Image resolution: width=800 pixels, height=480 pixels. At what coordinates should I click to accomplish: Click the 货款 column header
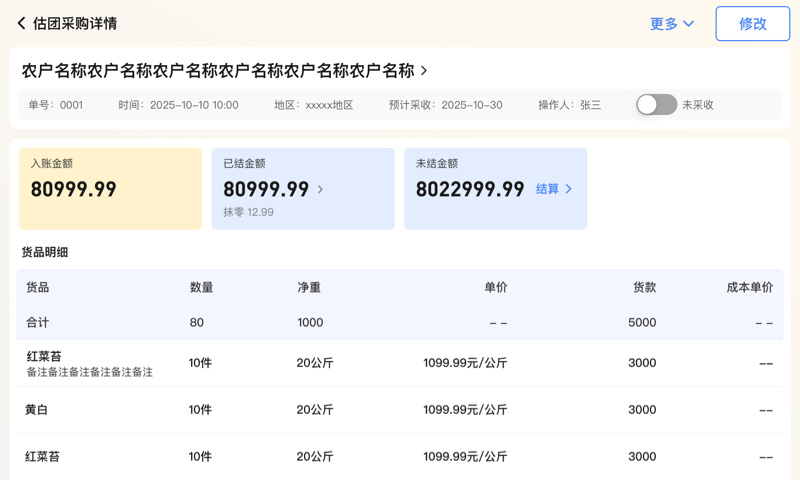pyautogui.click(x=644, y=288)
